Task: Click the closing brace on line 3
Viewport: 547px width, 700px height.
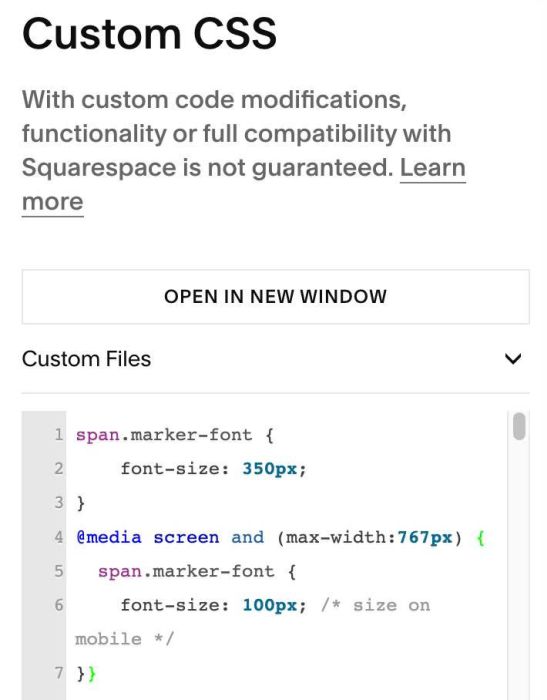Action: [80, 503]
